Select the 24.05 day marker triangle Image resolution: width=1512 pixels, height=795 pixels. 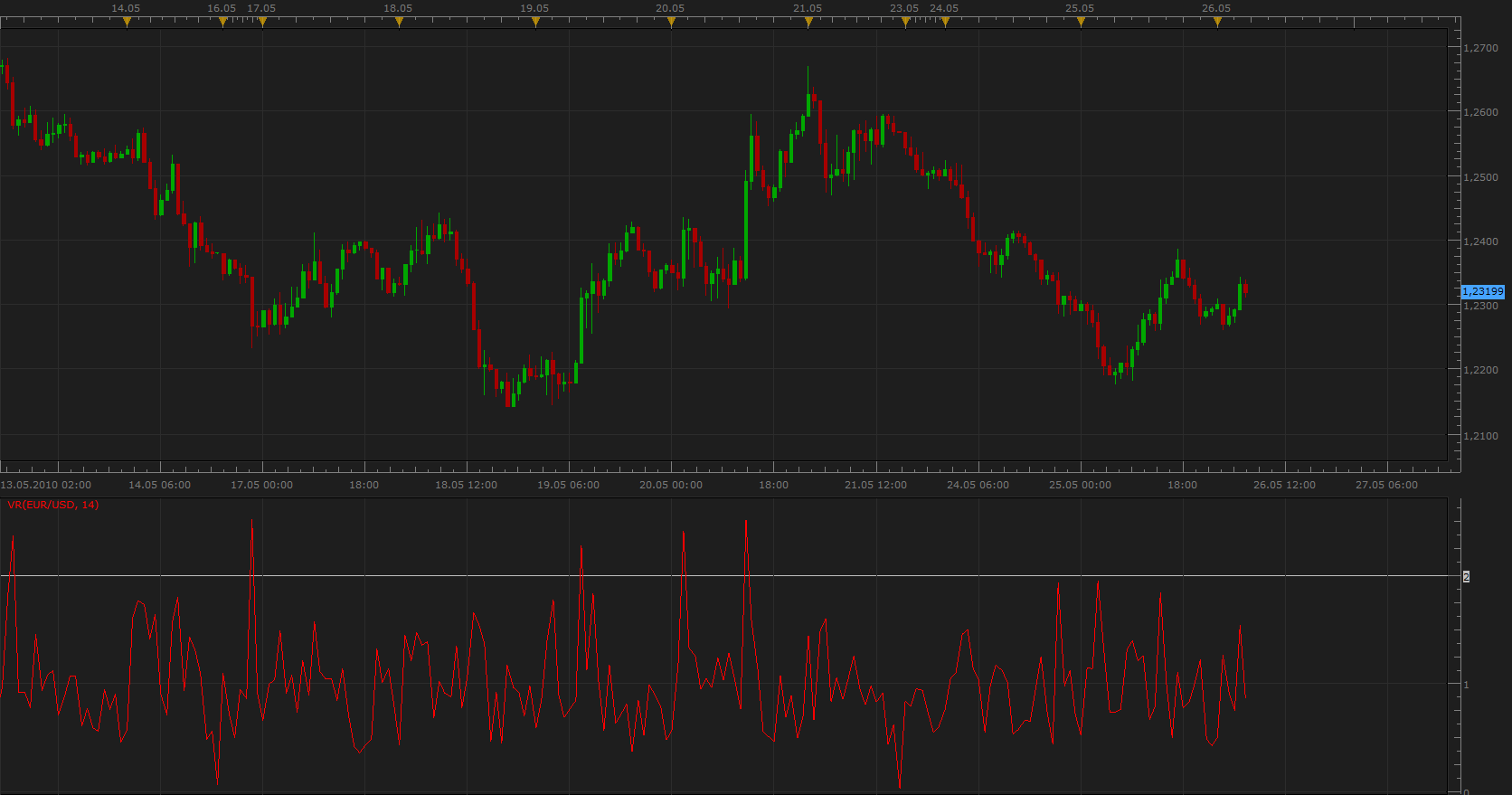945,23
